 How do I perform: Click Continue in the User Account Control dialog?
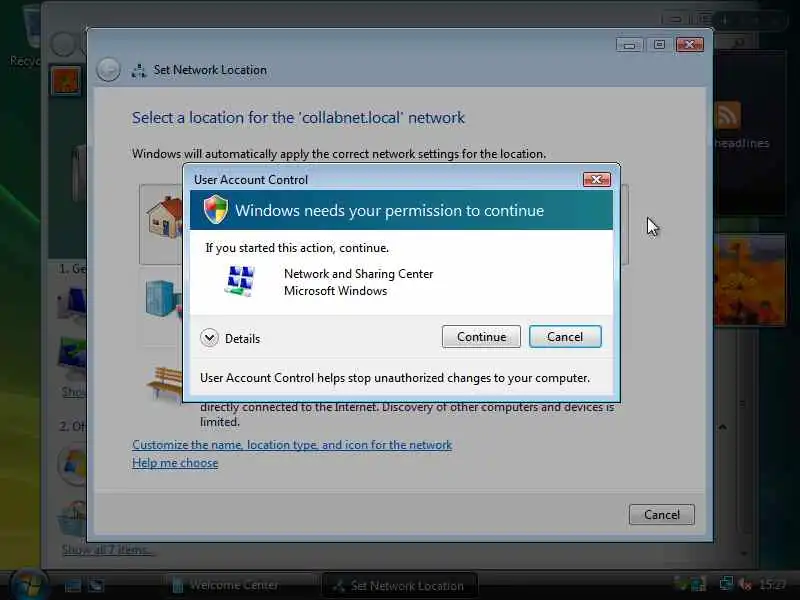click(x=481, y=337)
